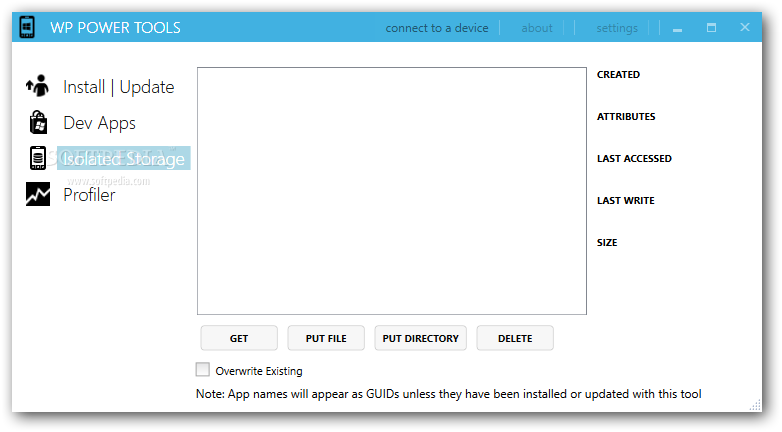Click the DELETE button

click(515, 338)
